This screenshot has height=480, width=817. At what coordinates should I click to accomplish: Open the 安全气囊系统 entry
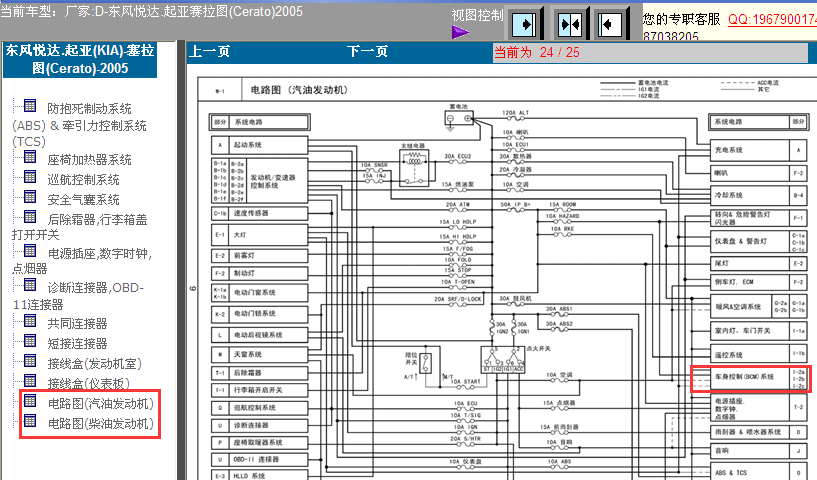pyautogui.click(x=83, y=200)
